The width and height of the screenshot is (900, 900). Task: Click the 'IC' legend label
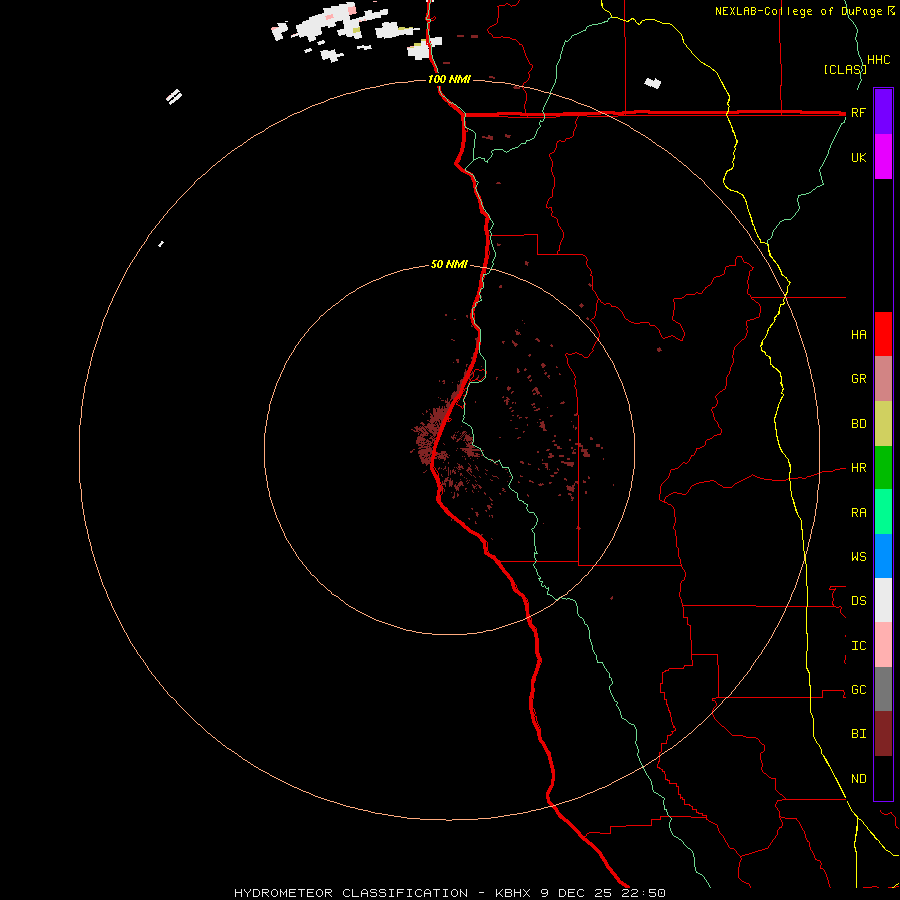click(x=859, y=646)
